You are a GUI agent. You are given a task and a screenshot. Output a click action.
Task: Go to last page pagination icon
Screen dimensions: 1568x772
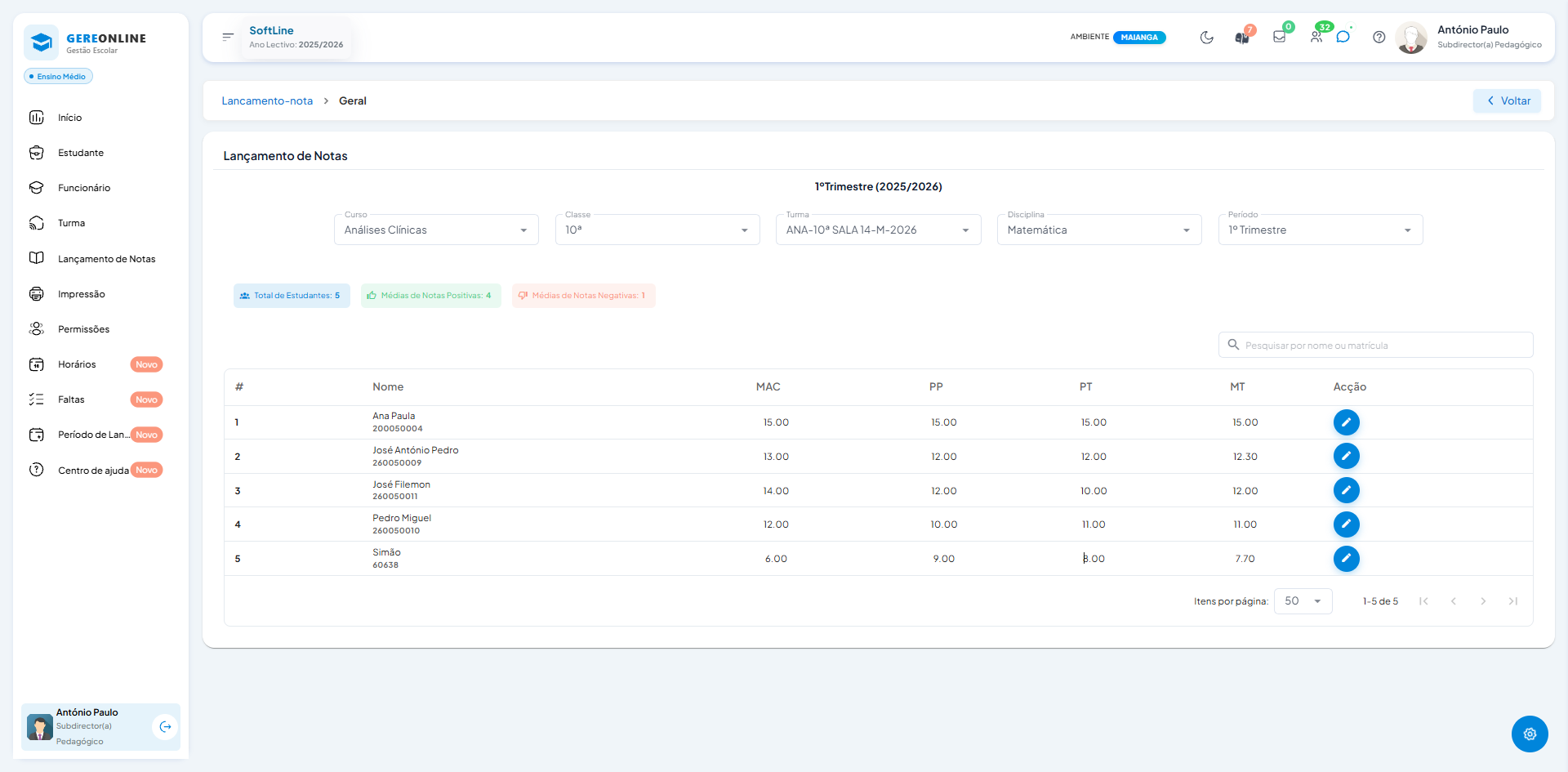pos(1513,601)
